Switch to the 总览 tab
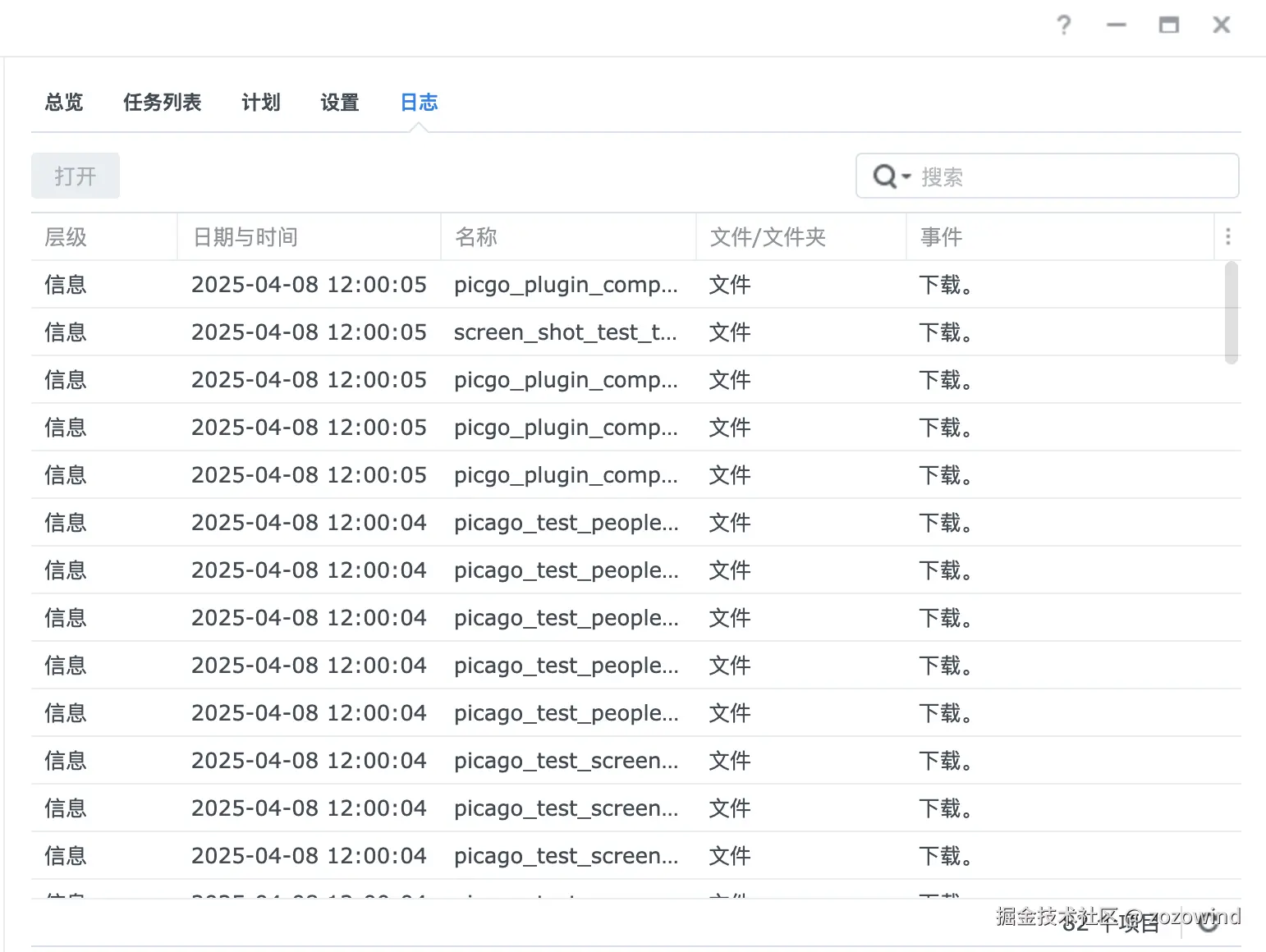 click(64, 103)
